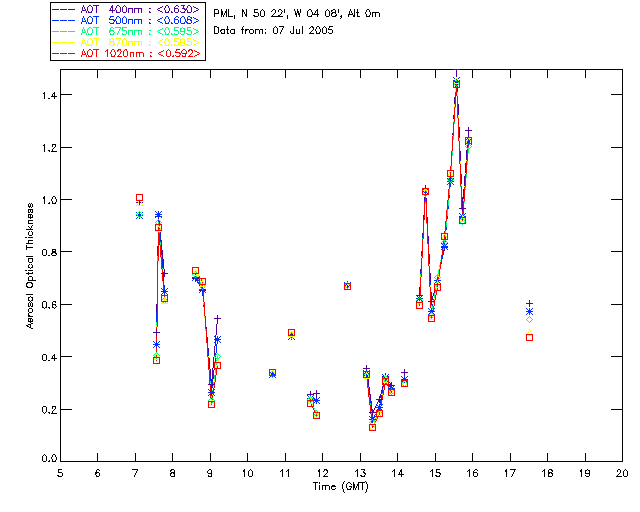
Task: Click the 'Time (GMT)' x-axis label
Action: tap(340, 486)
